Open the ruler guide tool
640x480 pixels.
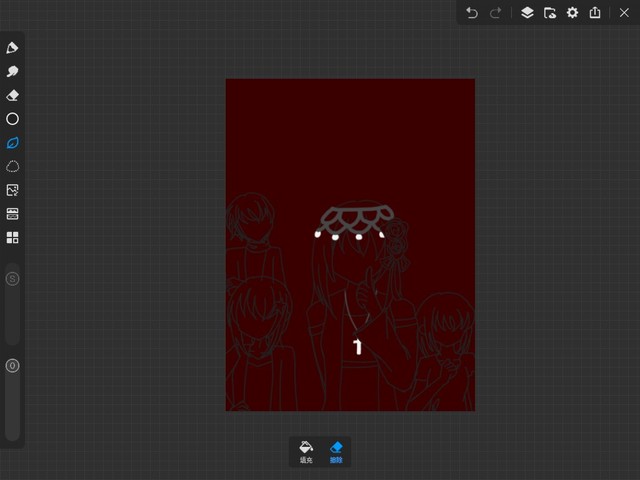click(13, 214)
